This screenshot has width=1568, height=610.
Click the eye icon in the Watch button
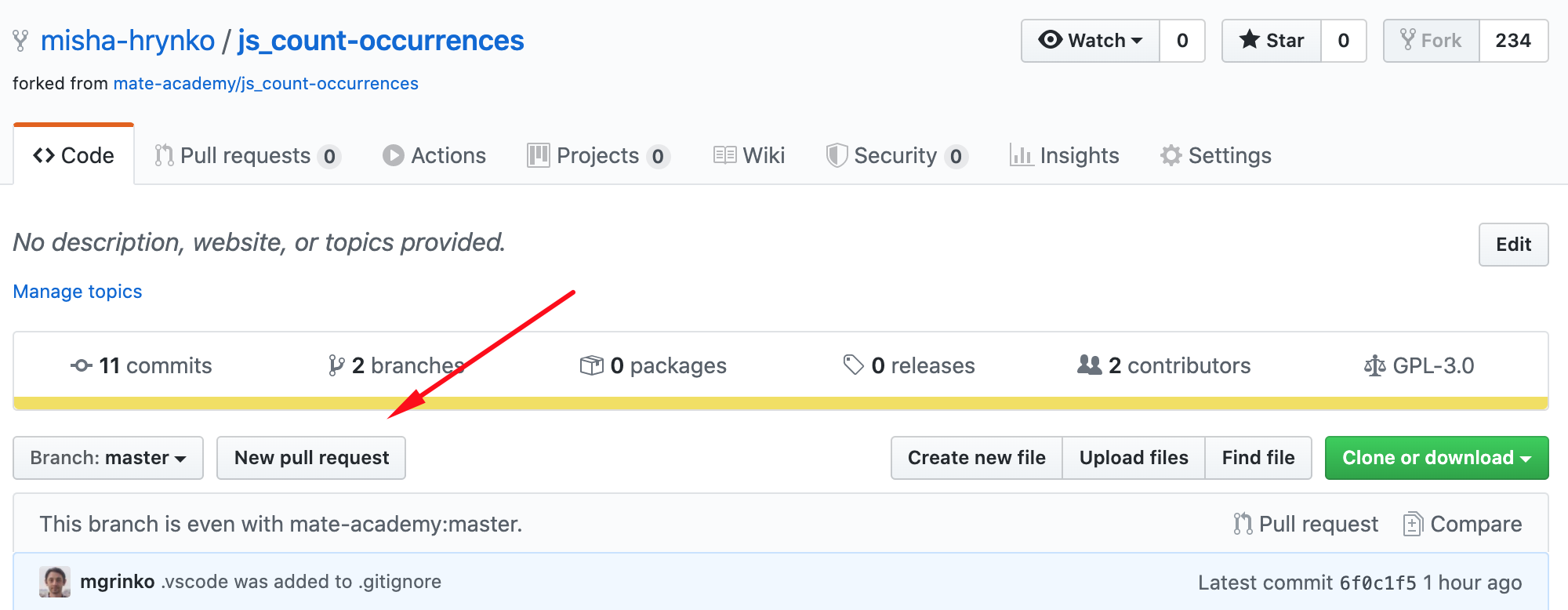1050,40
